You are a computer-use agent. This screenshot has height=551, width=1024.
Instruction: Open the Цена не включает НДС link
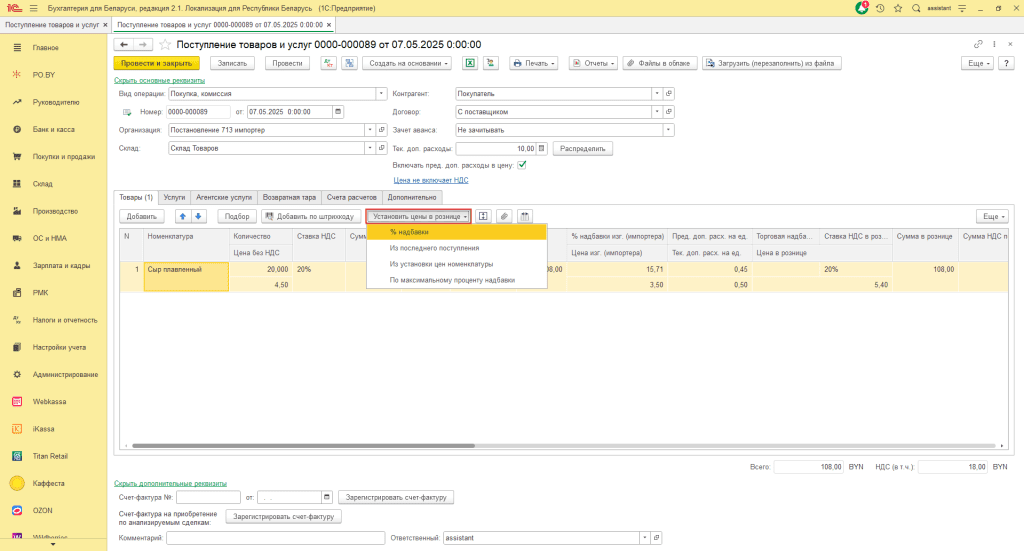[431, 180]
